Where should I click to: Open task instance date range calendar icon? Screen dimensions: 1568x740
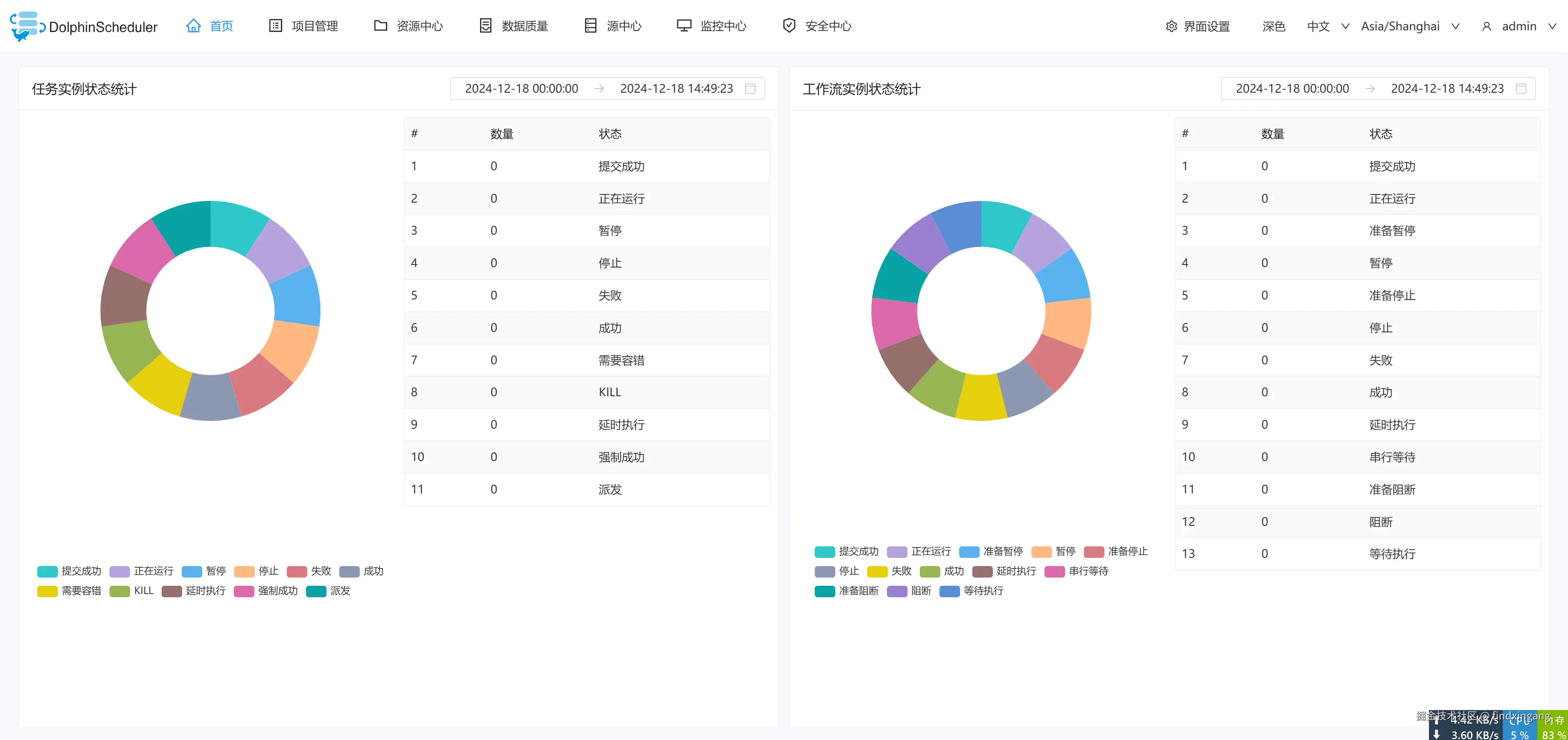[750, 89]
